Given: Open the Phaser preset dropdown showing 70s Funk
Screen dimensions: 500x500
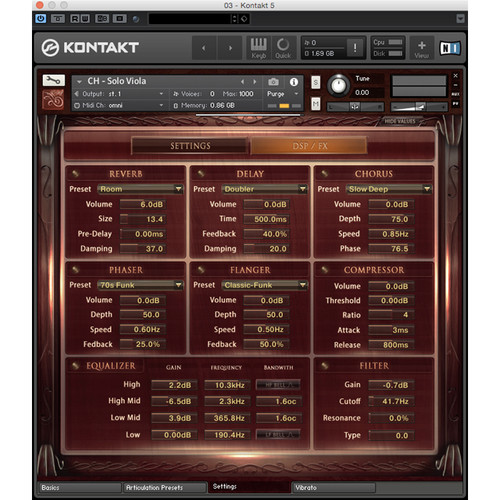Looking at the screenshot, I should 140,285.
